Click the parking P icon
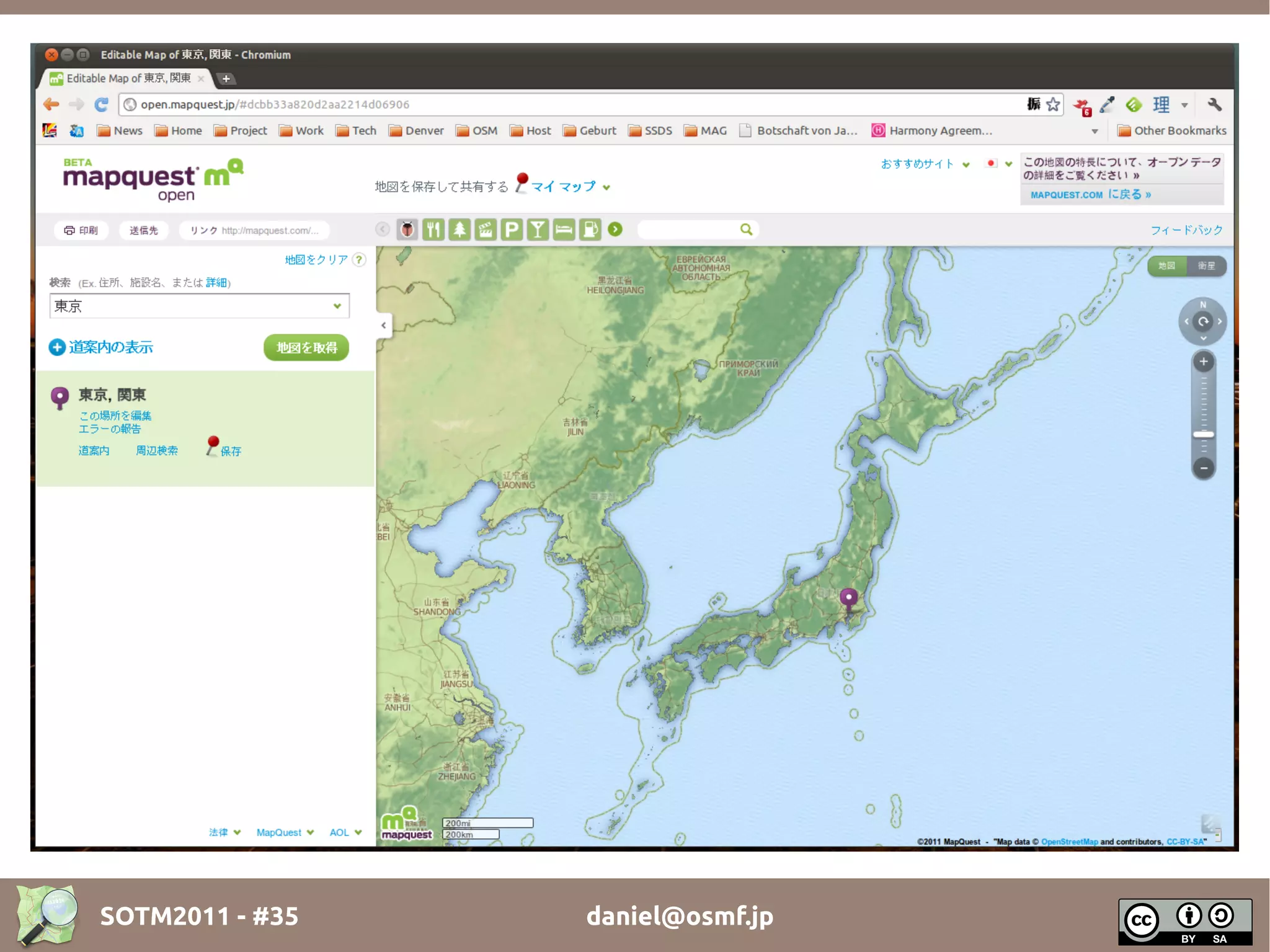Viewport: 1270px width, 952px height. pyautogui.click(x=512, y=229)
